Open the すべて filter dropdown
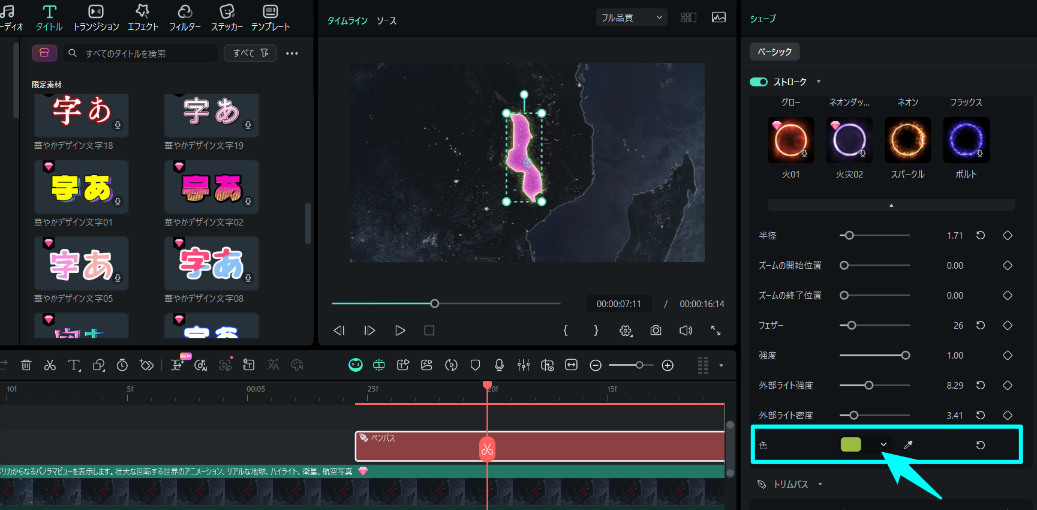This screenshot has height=510, width=1037. pyautogui.click(x=250, y=54)
